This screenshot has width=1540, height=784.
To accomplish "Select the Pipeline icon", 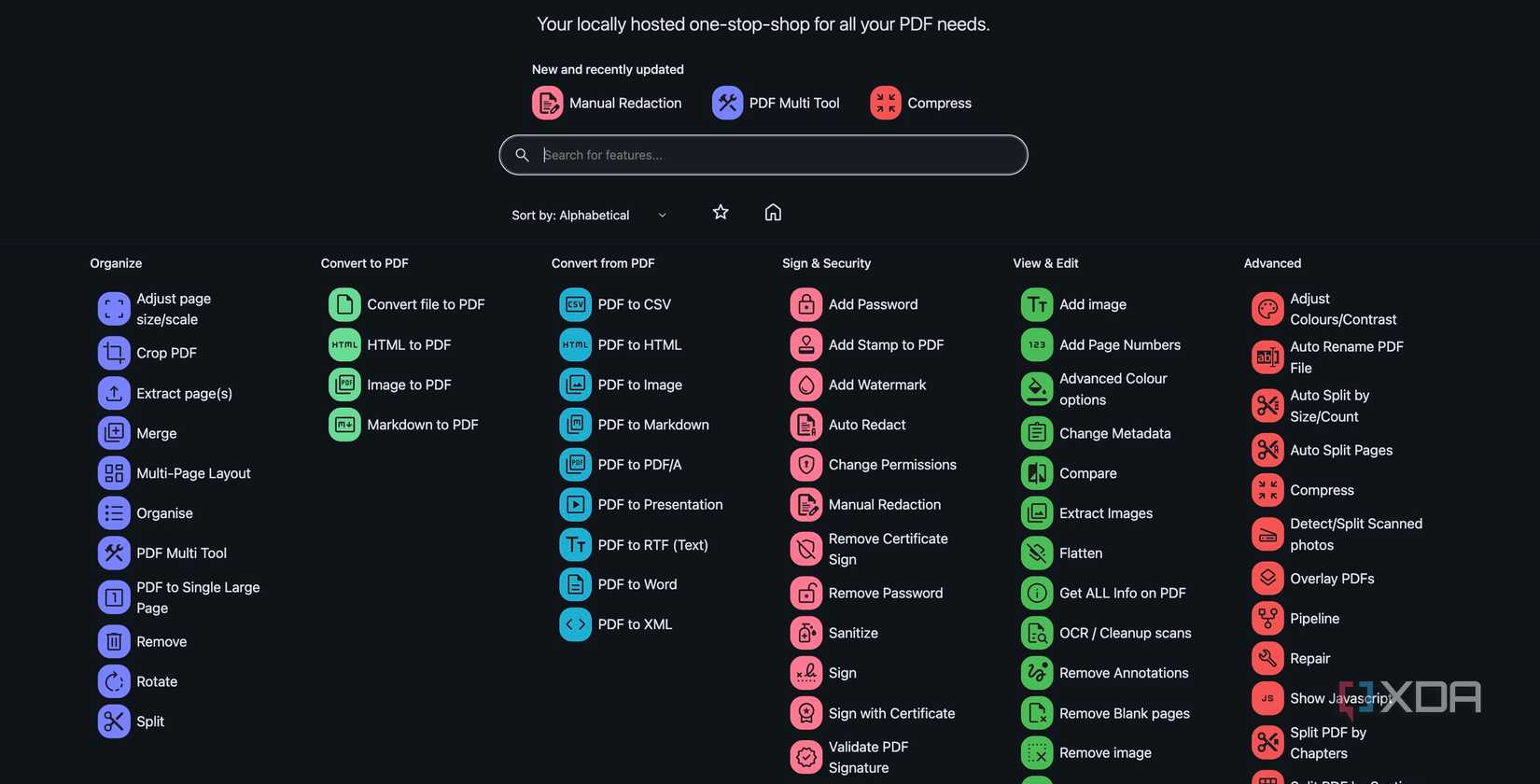I will pos(1267,618).
